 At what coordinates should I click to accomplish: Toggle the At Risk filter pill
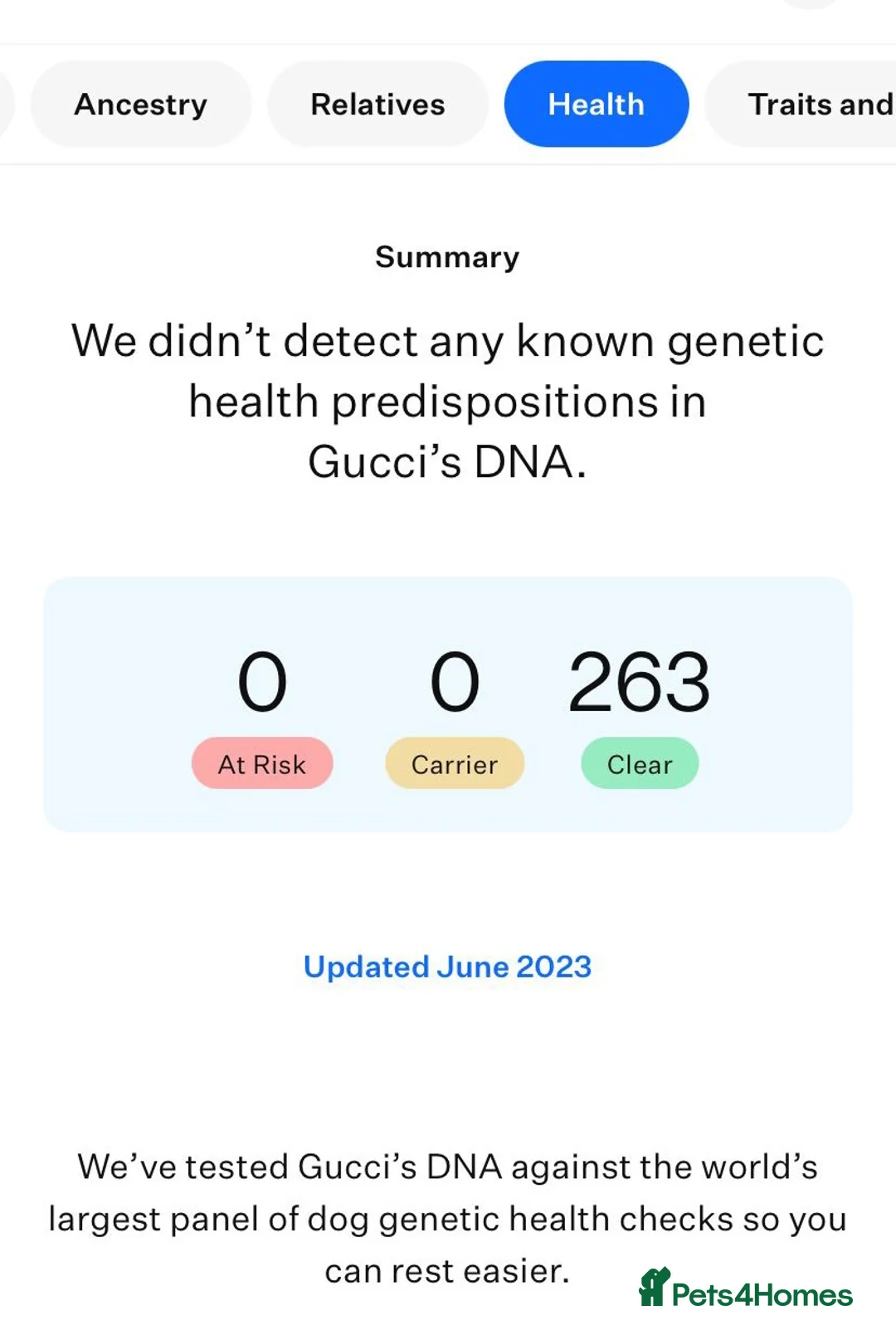(x=261, y=763)
